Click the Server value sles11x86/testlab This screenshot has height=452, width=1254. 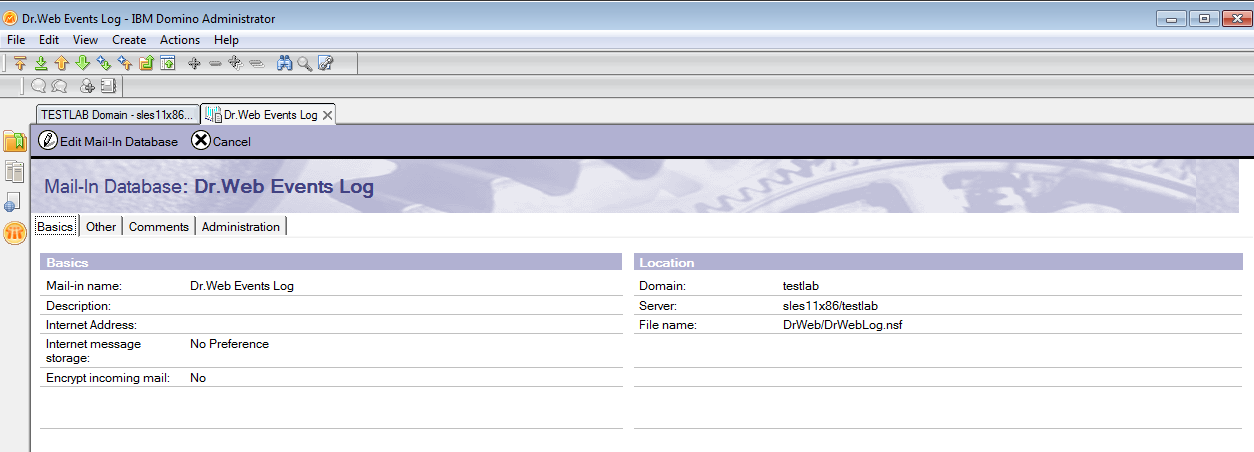(831, 306)
